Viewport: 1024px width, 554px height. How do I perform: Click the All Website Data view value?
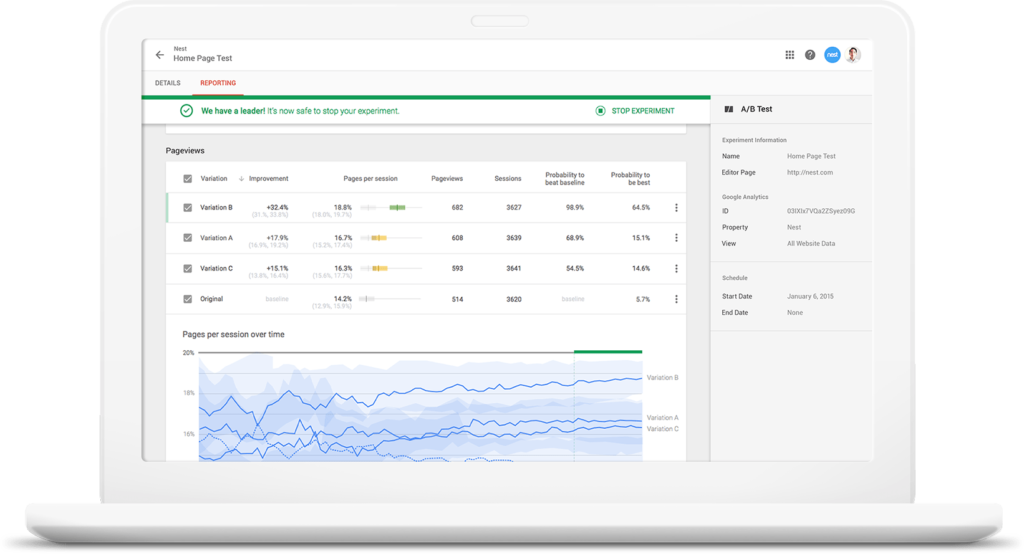click(x=811, y=244)
